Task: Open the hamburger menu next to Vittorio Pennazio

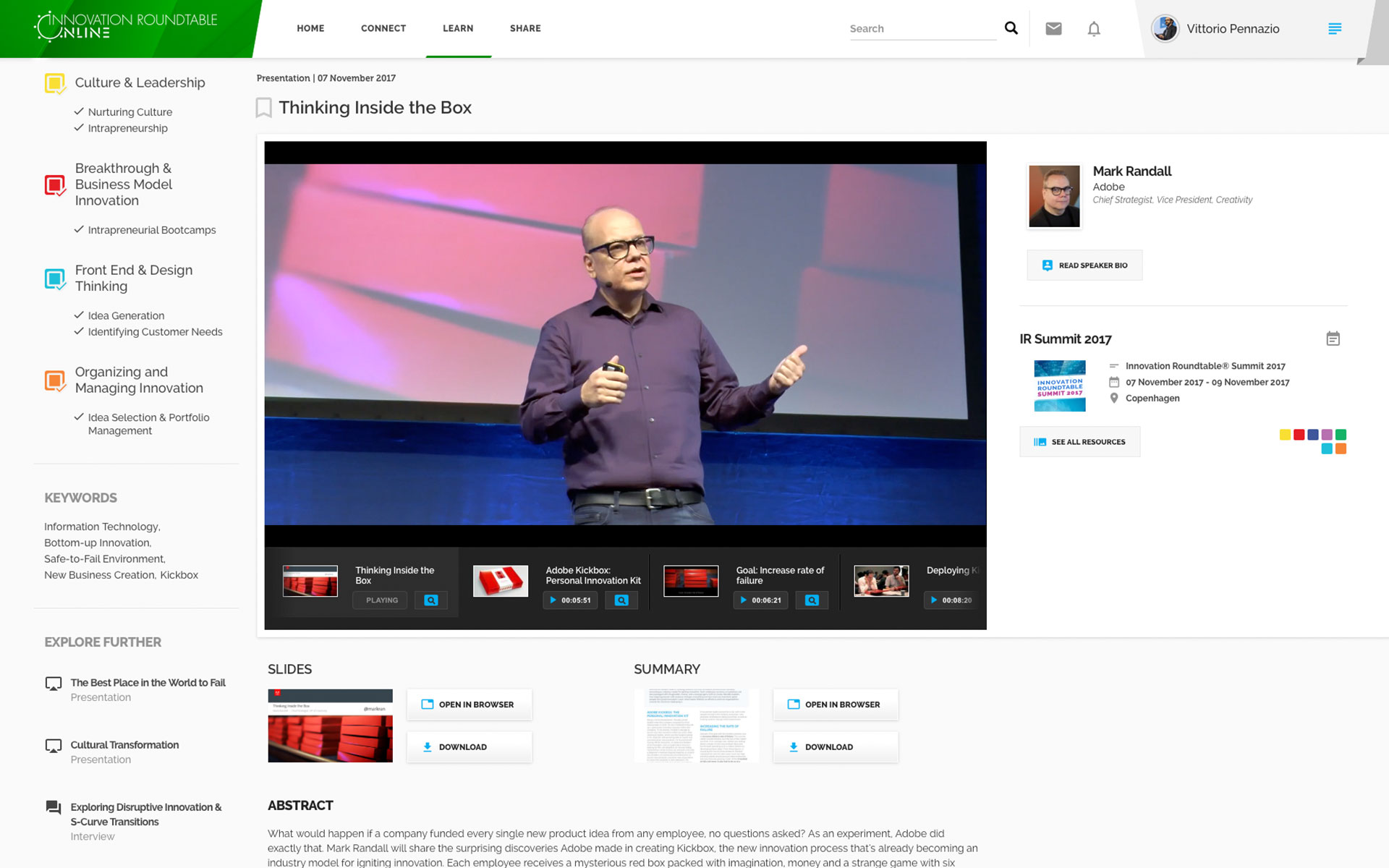Action: pyautogui.click(x=1335, y=29)
